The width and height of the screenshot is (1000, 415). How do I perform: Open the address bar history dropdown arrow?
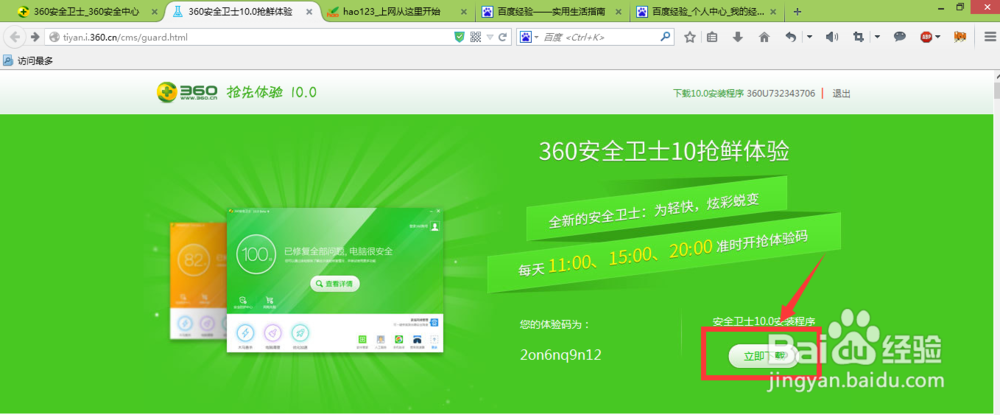point(490,38)
